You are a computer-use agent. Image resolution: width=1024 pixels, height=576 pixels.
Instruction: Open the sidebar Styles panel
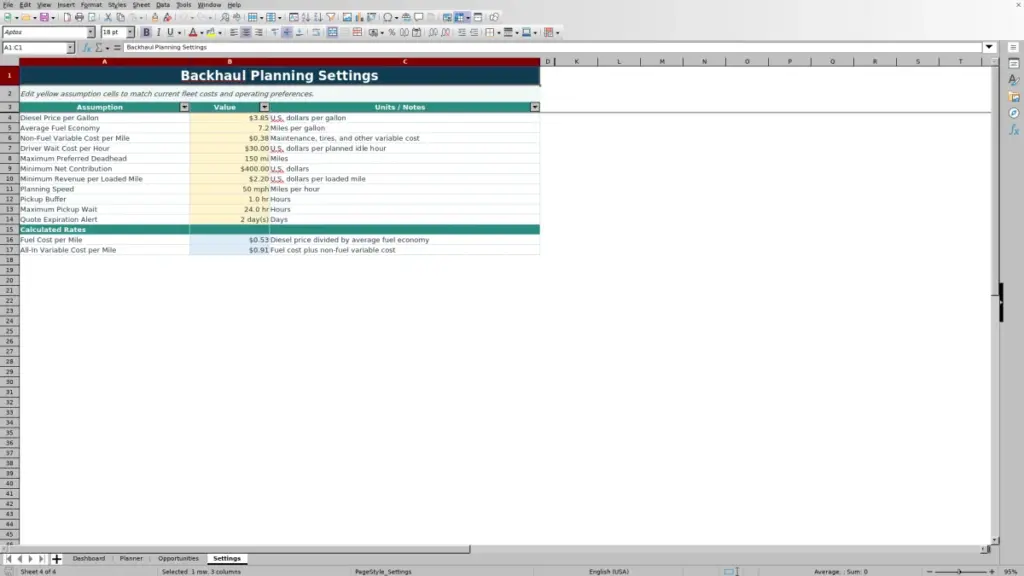(x=1014, y=80)
